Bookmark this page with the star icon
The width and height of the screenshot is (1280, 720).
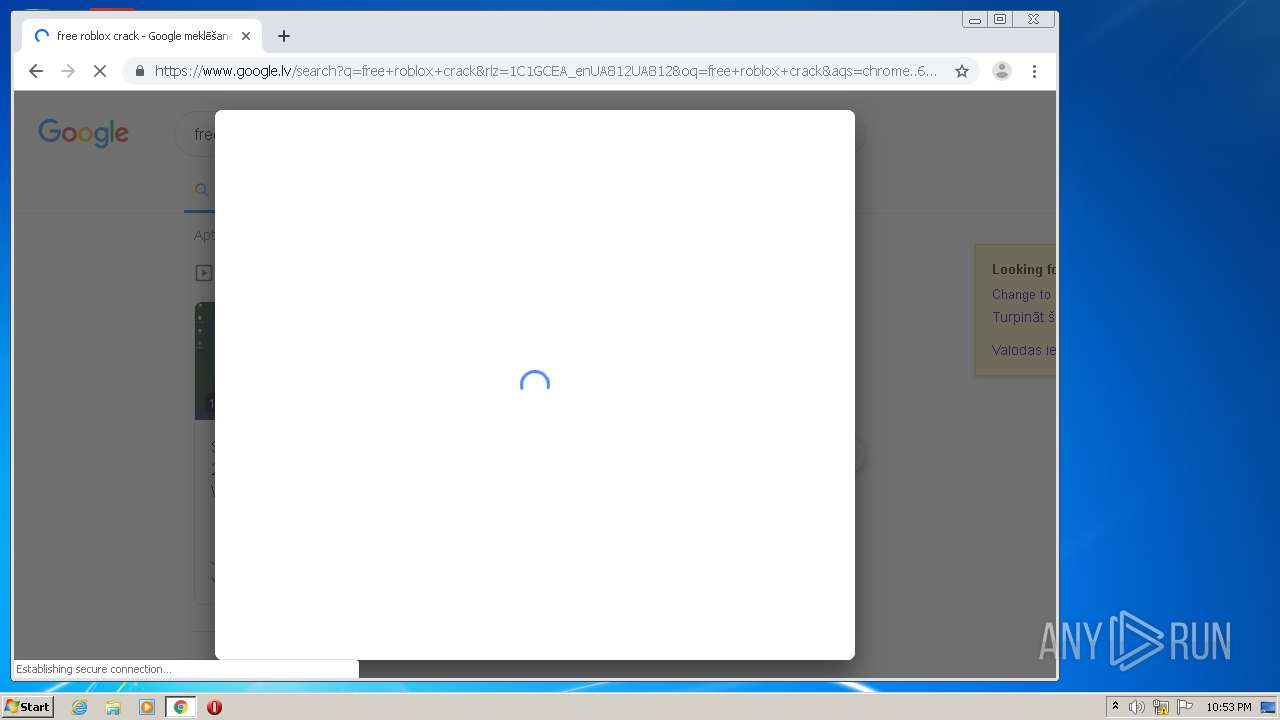[x=962, y=71]
